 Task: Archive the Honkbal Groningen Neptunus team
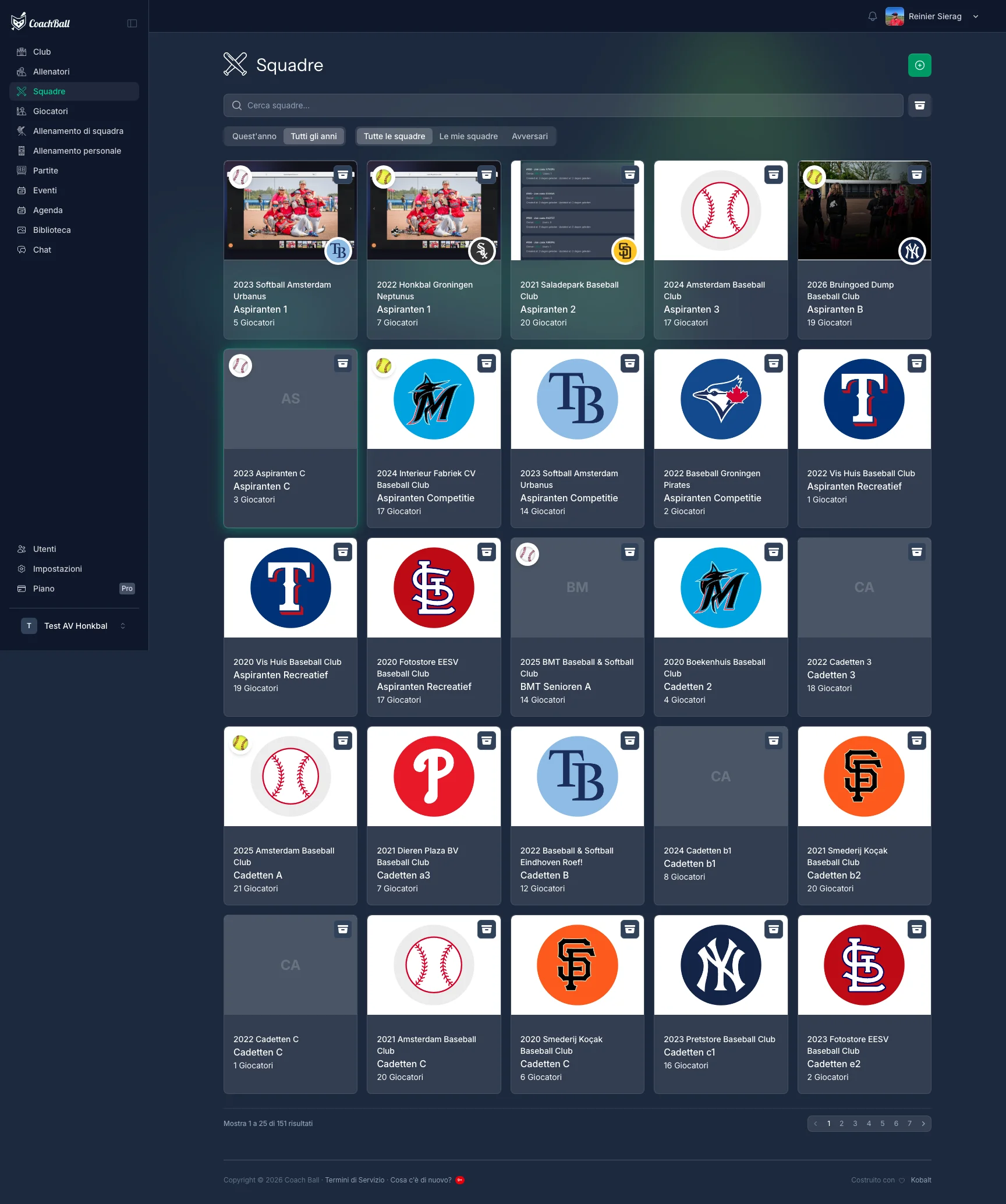[x=487, y=175]
